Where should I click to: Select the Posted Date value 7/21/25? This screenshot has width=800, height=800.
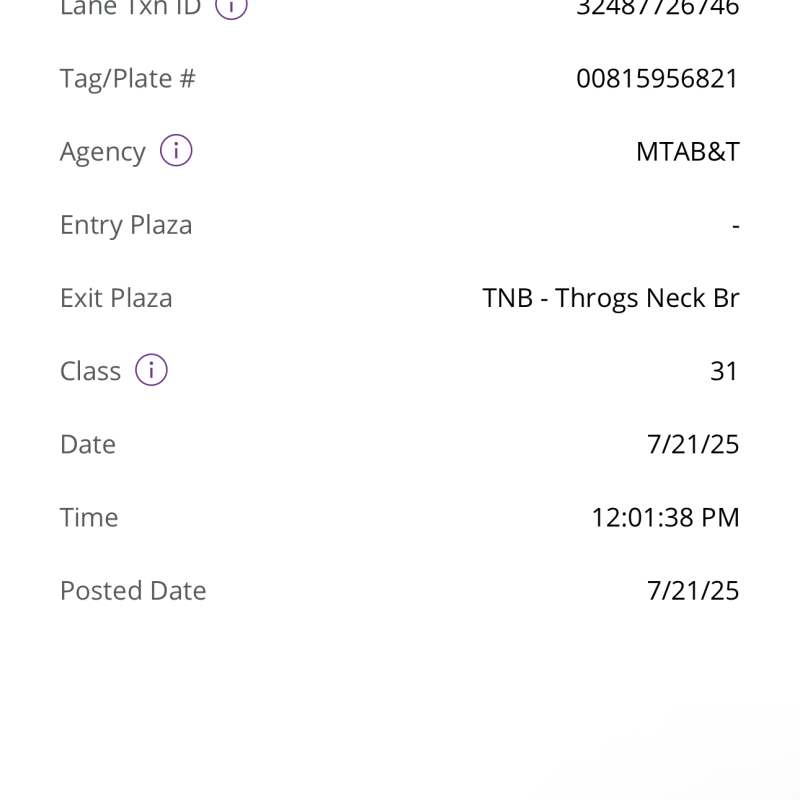(x=693, y=590)
